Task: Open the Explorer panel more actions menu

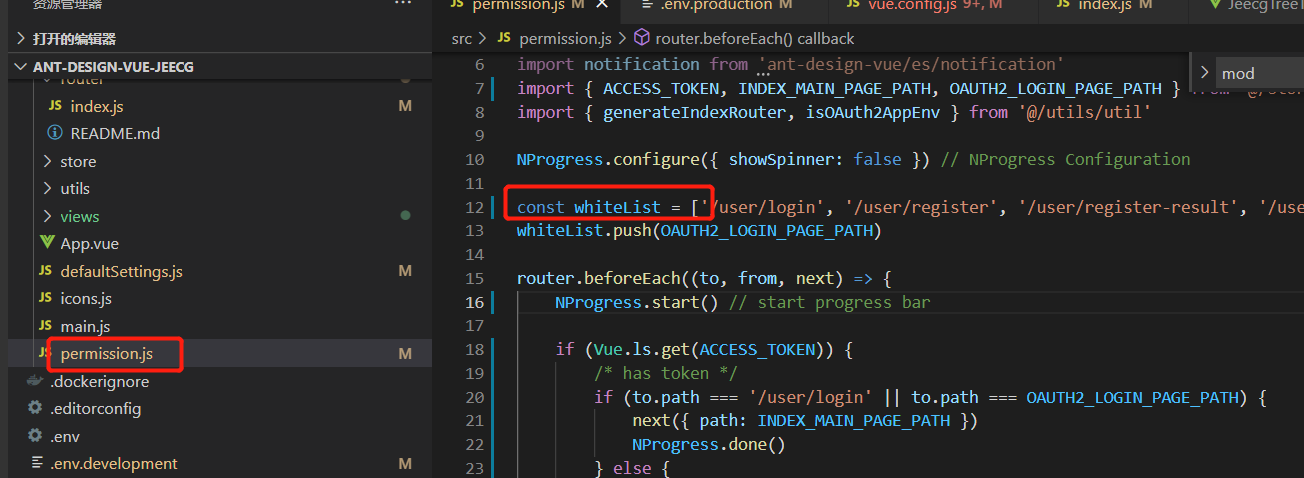Action: pyautogui.click(x=402, y=5)
